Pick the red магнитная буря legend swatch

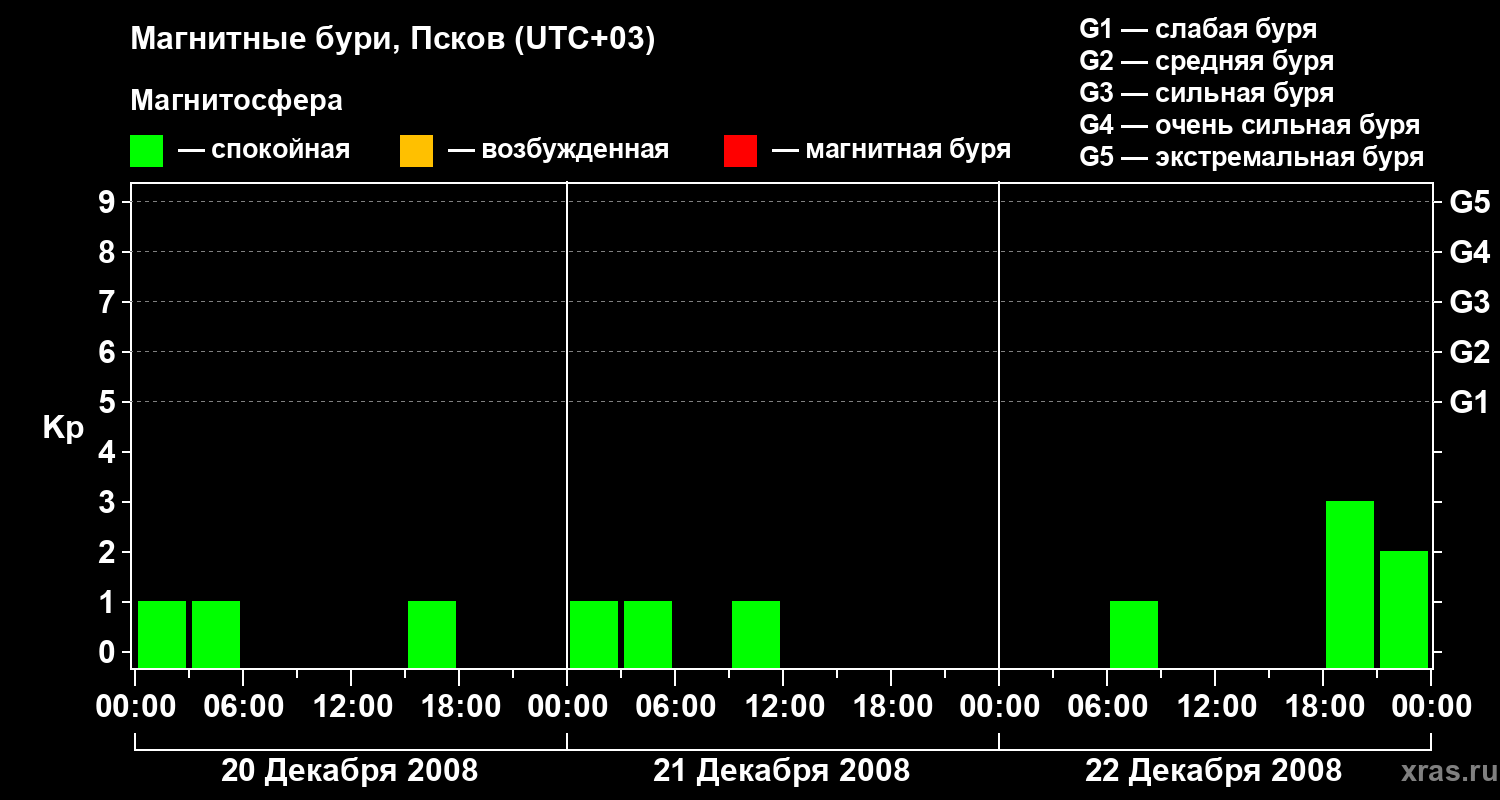point(740,151)
